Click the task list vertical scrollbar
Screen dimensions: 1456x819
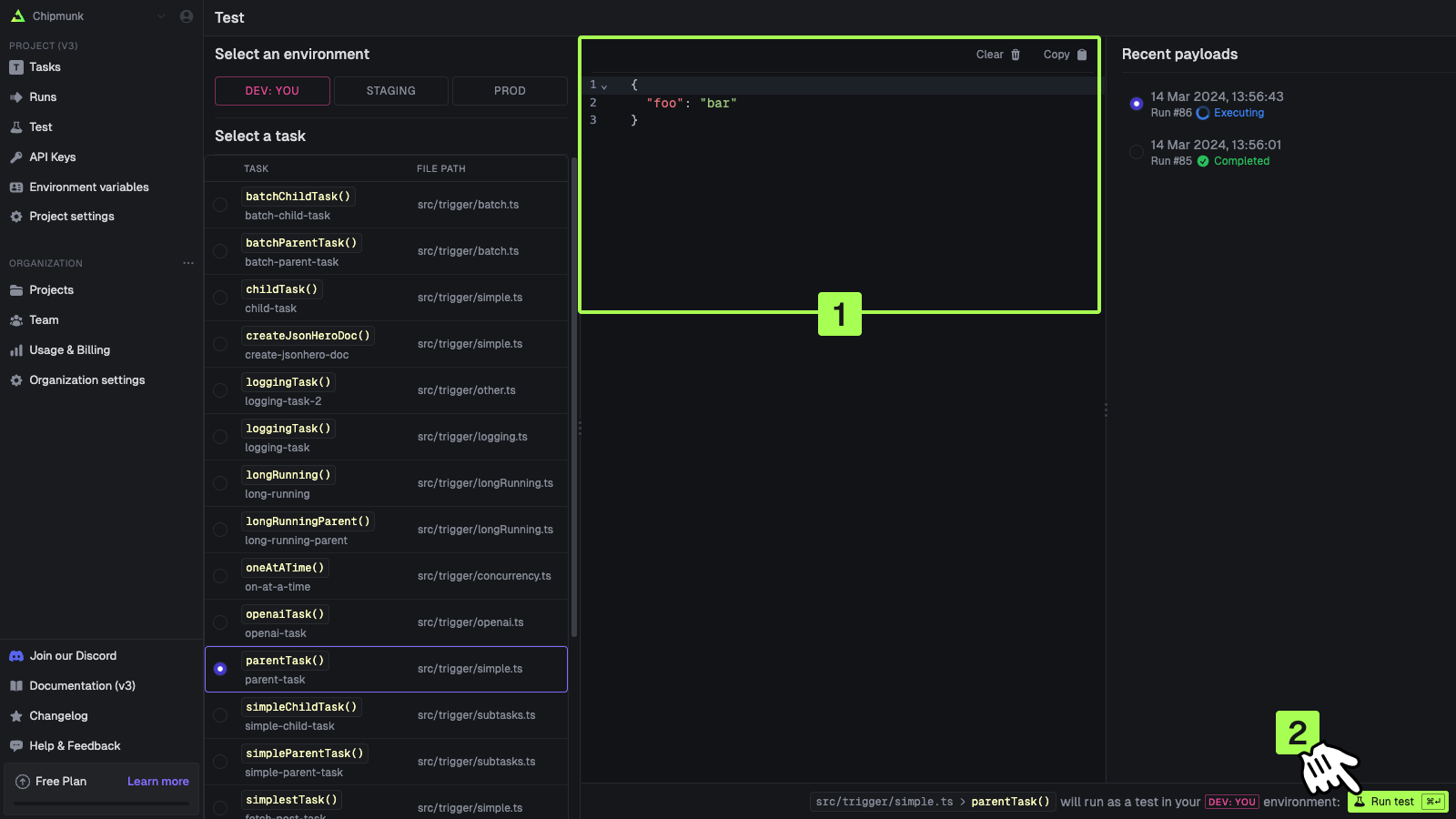click(573, 398)
